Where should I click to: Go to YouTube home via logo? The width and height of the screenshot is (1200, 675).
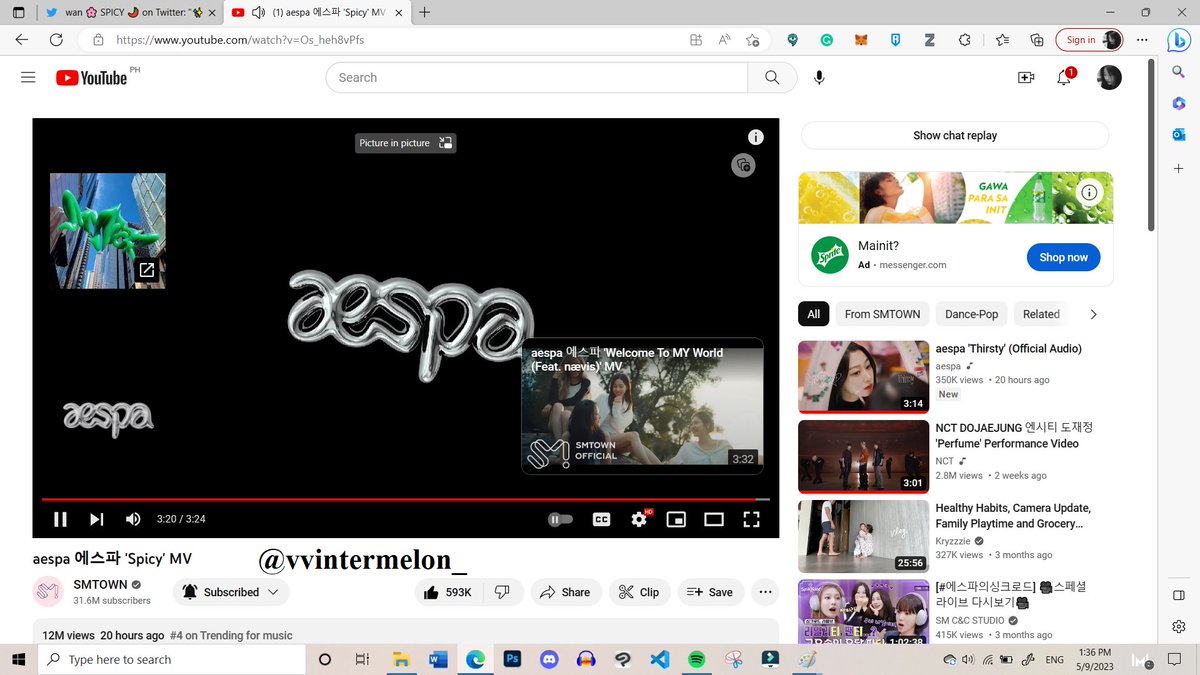92,78
